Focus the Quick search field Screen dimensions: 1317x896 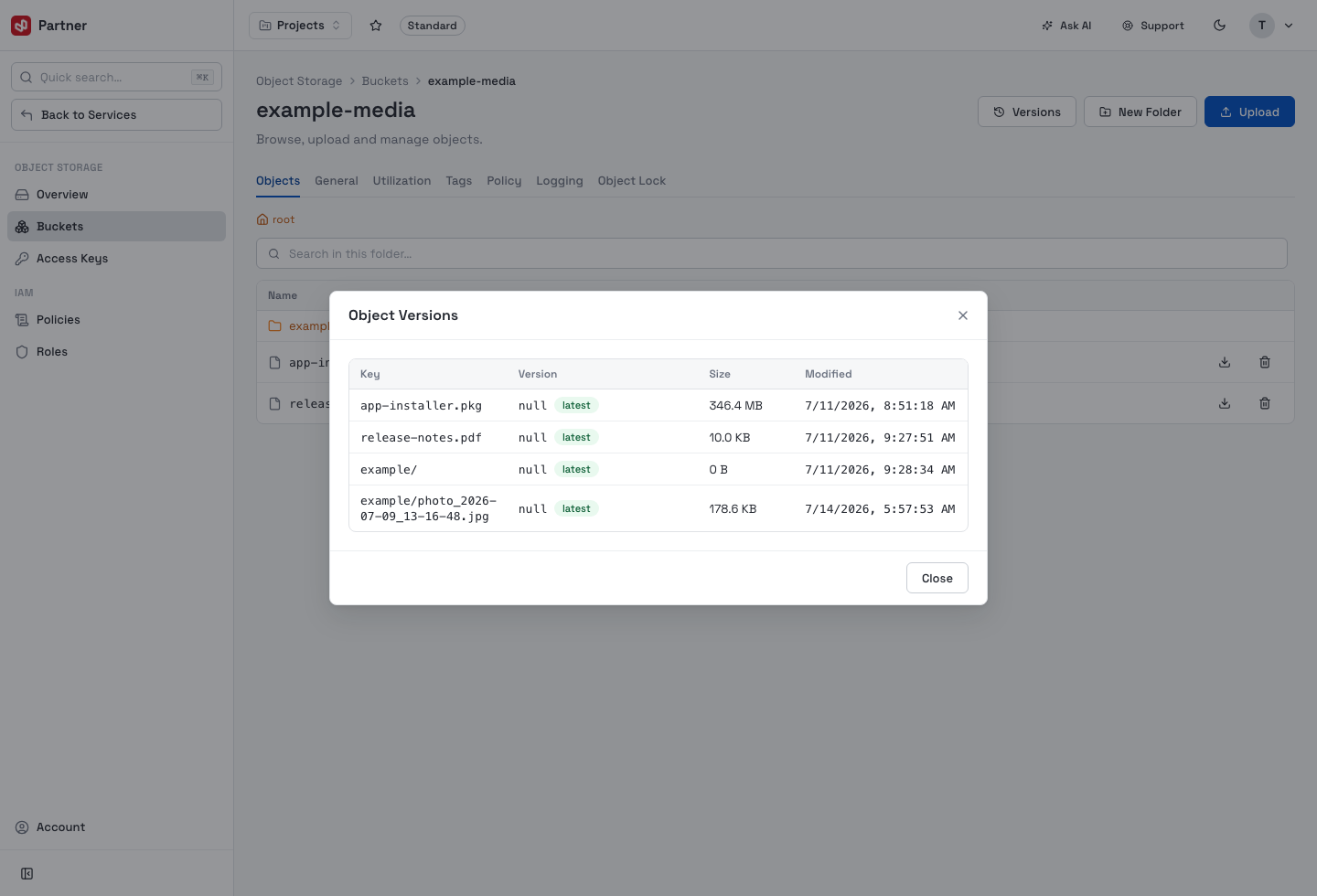coord(116,77)
